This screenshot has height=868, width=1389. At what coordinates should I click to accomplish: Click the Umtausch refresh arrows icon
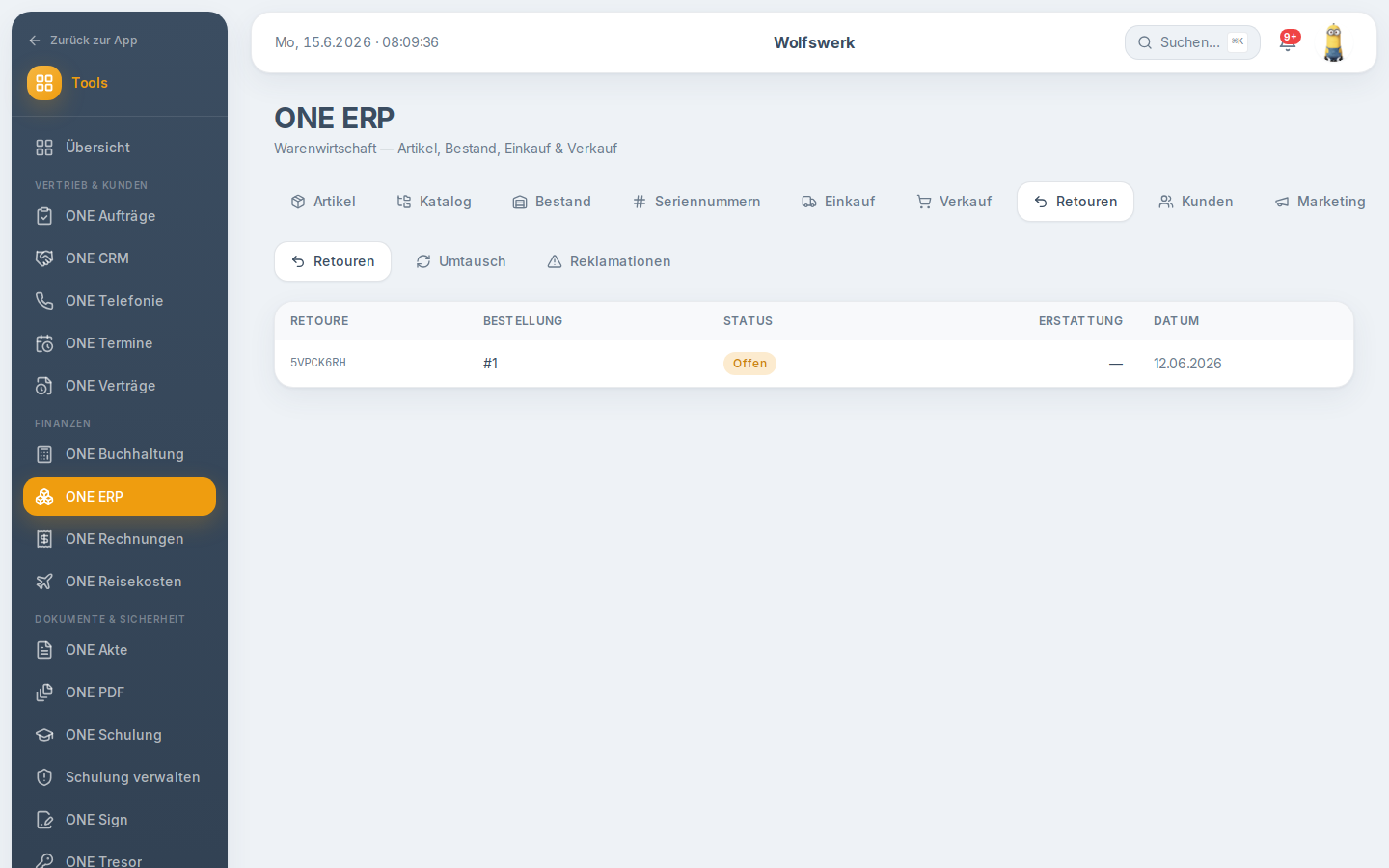423,261
